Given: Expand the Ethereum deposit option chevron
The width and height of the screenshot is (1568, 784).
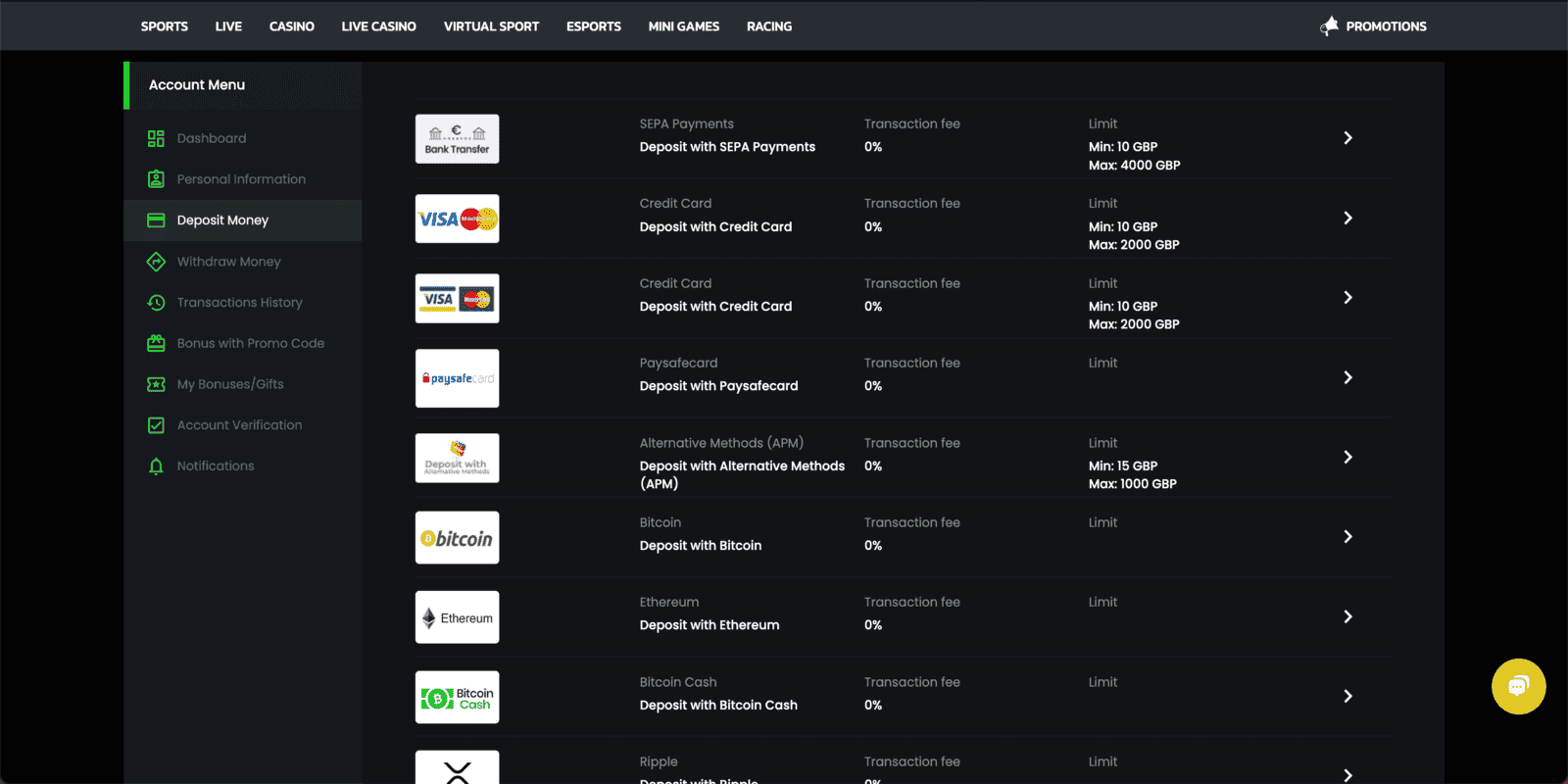Looking at the screenshot, I should click(x=1347, y=616).
